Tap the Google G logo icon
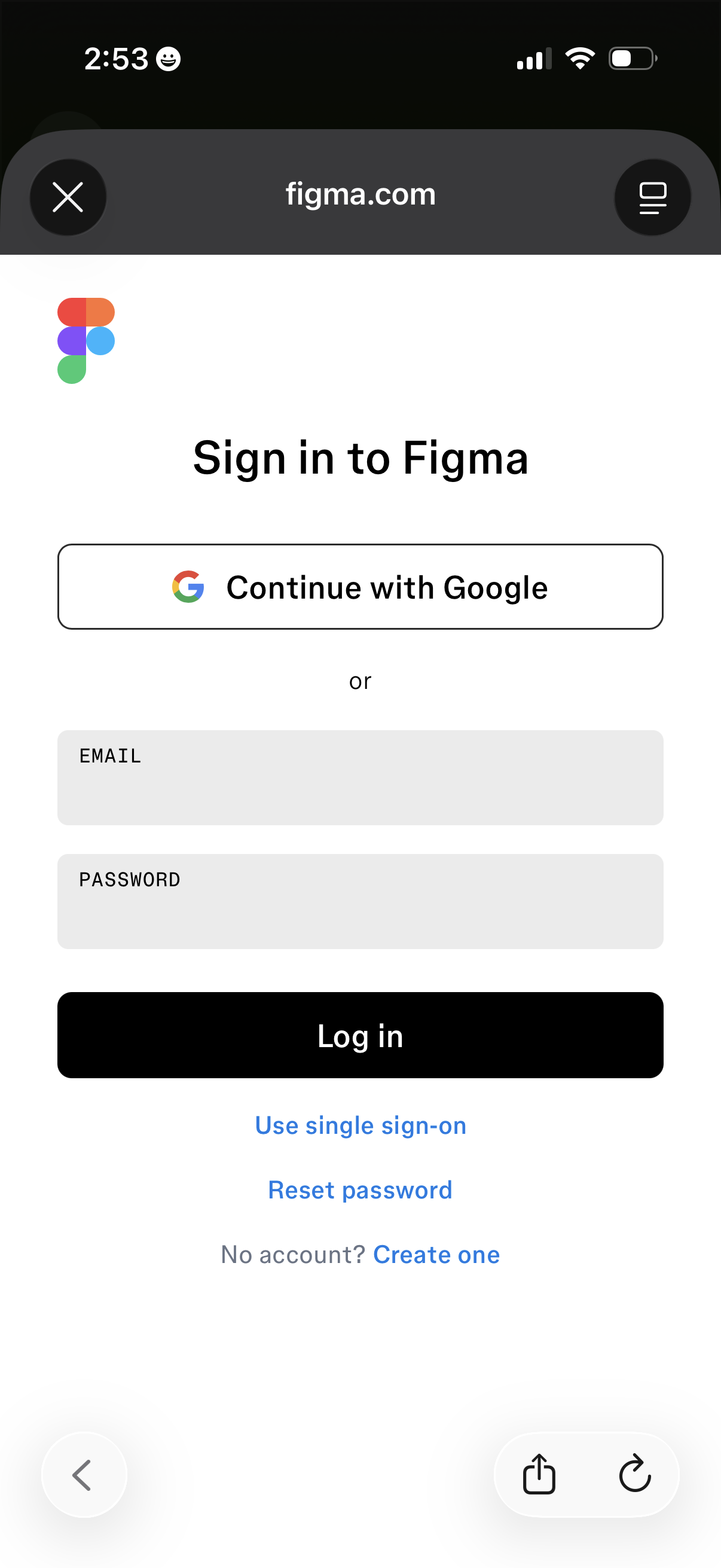The width and height of the screenshot is (721, 1568). click(x=188, y=587)
